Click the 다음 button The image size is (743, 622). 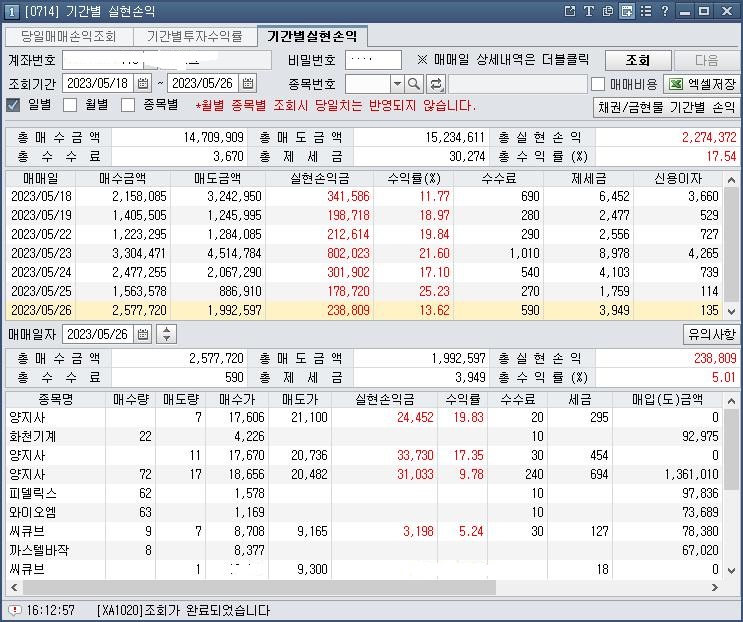[x=706, y=60]
